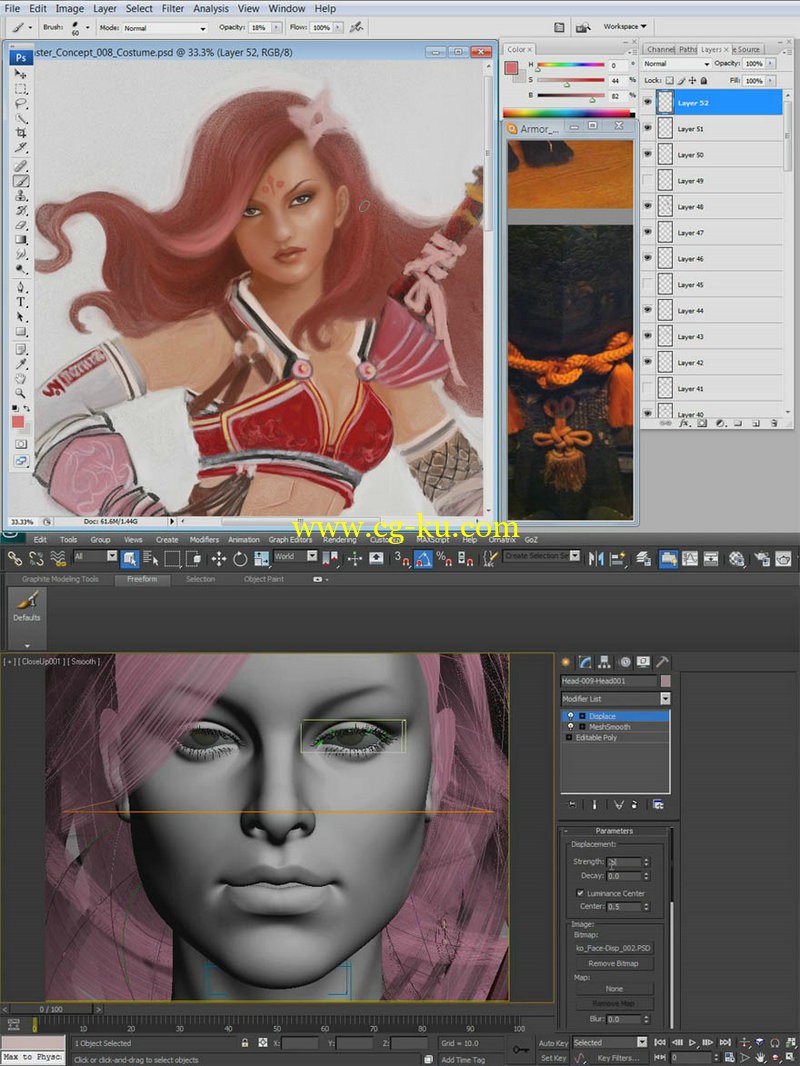Viewport: 800px width, 1066px height.
Task: Select the Eraser tool in Photoshop
Action: [20, 225]
